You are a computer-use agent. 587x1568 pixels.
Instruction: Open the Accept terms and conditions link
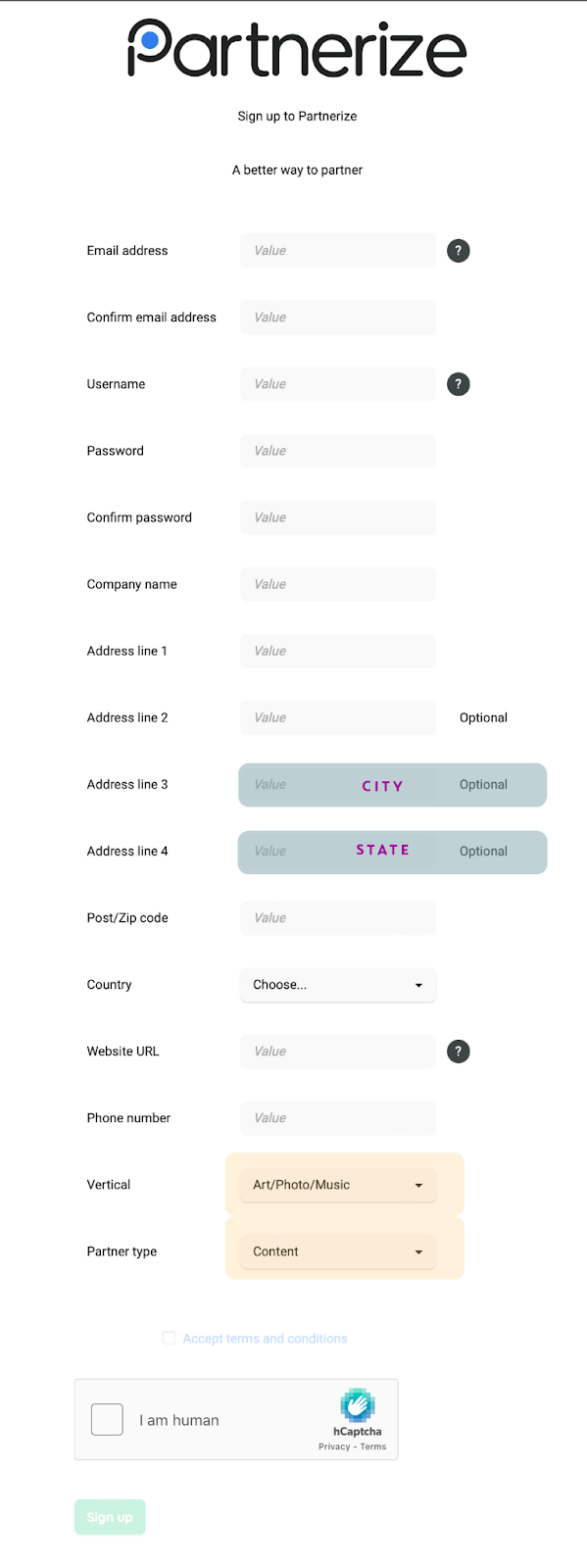(265, 1339)
